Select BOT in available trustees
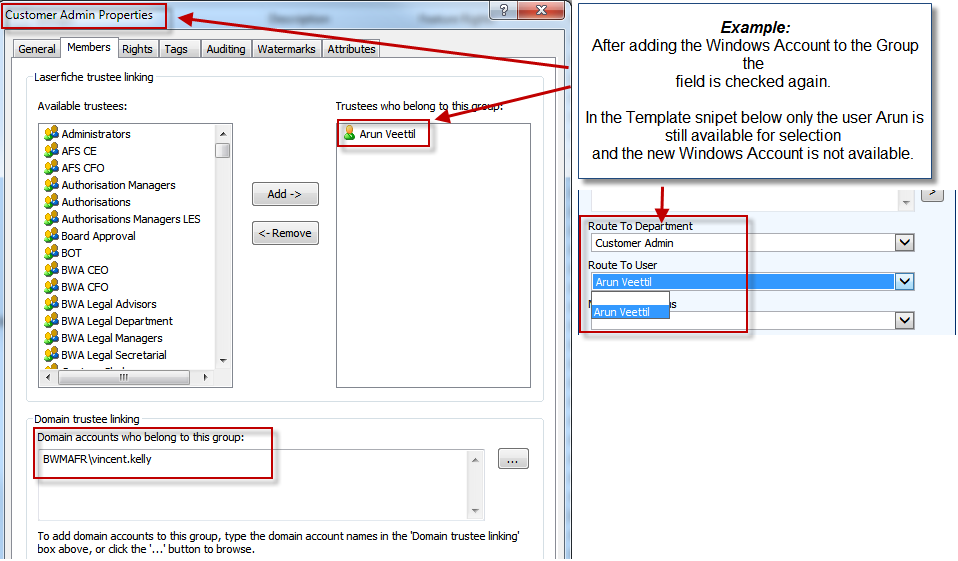Image resolution: width=958 pixels, height=561 pixels. [x=71, y=252]
